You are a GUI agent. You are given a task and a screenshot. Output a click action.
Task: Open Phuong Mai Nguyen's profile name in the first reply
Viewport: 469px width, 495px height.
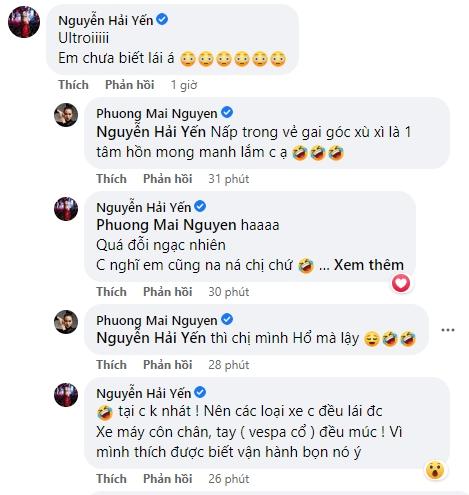coord(157,113)
